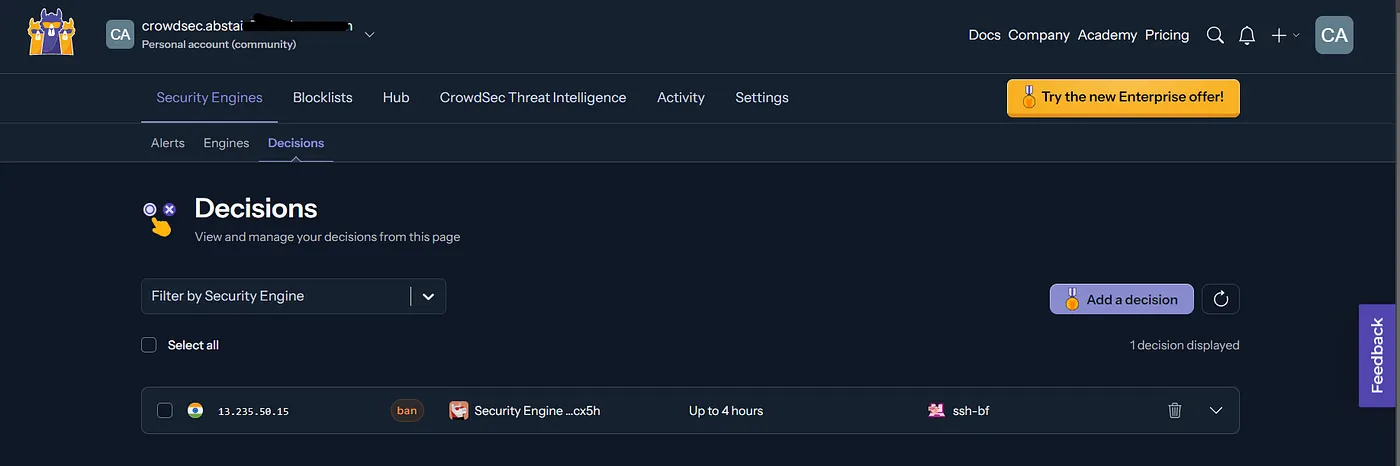1400x466 pixels.
Task: Click the ssh-bf scenario label
Action: pos(970,410)
